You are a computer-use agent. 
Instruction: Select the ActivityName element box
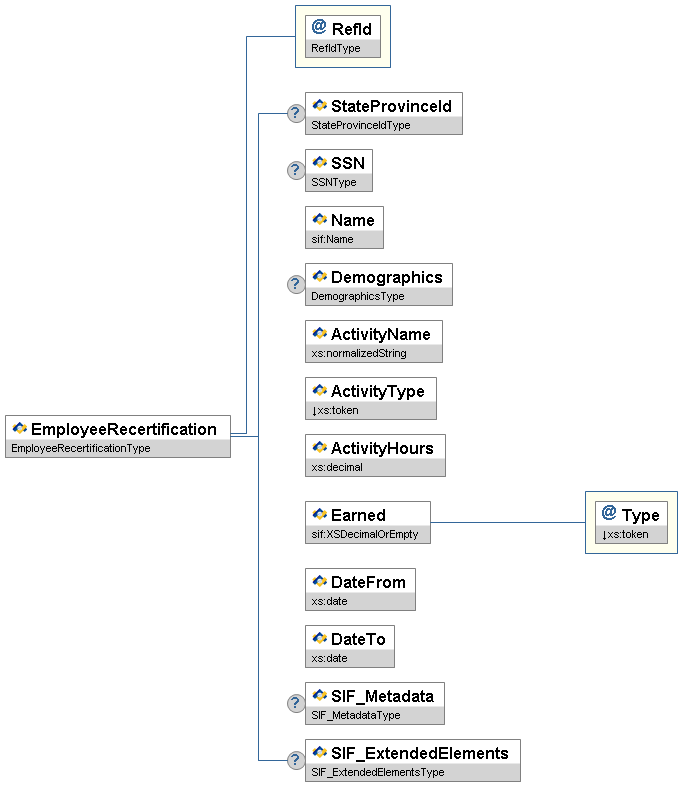pos(380,334)
